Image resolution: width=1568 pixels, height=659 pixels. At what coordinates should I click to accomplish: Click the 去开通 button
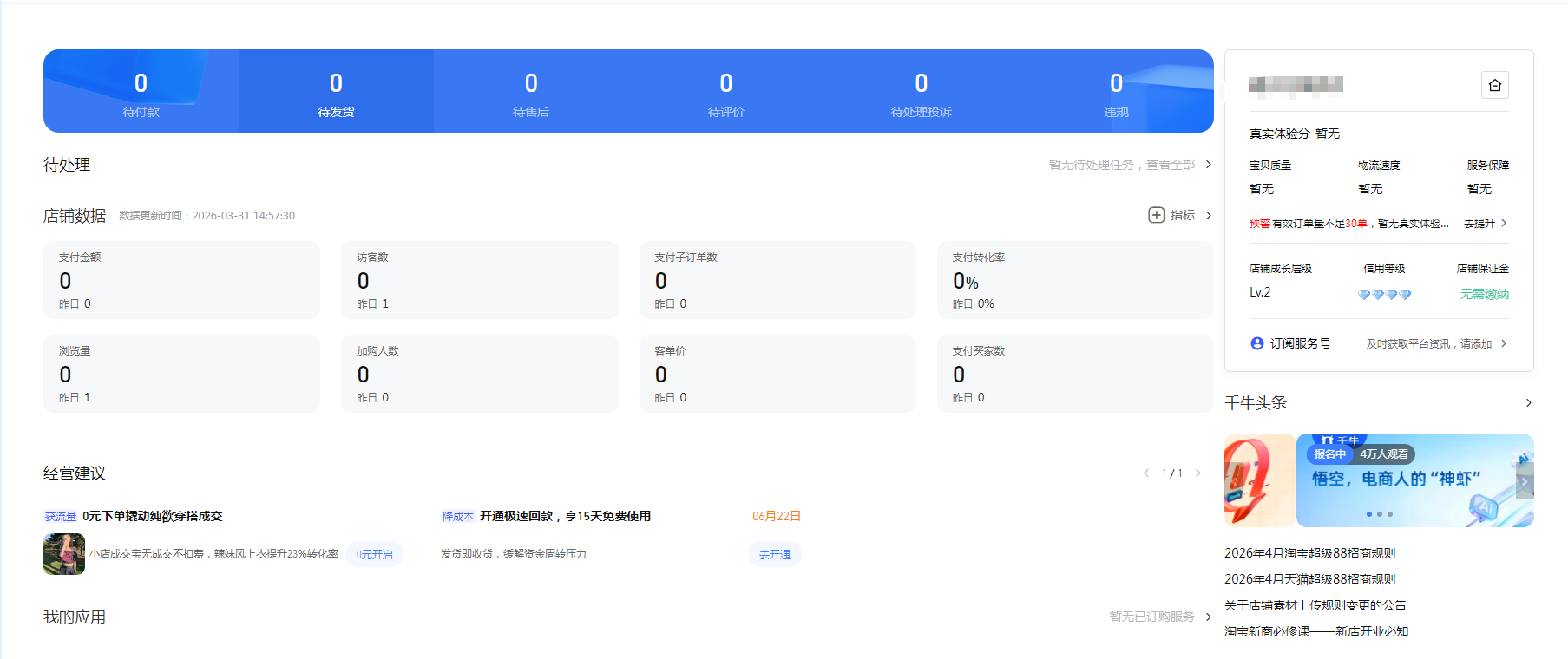tap(774, 554)
